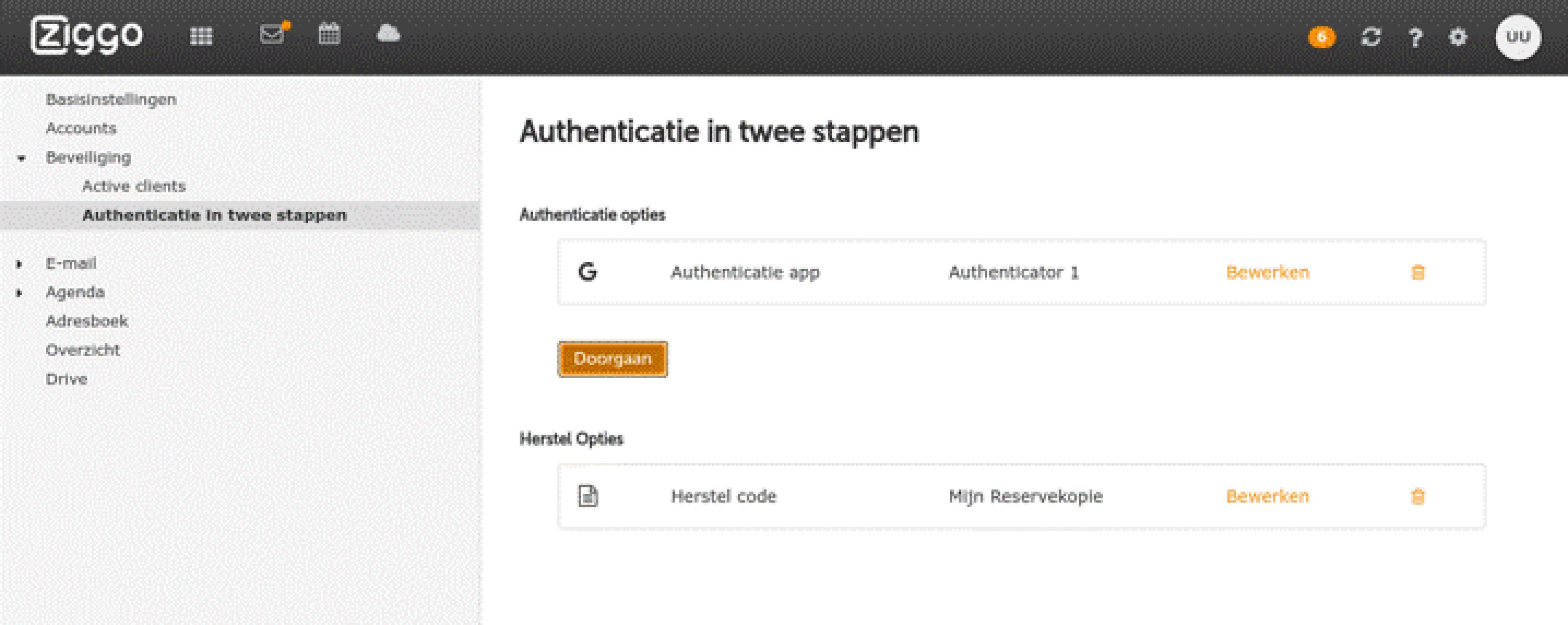
Task: Open the settings gear icon
Action: coord(1458,37)
